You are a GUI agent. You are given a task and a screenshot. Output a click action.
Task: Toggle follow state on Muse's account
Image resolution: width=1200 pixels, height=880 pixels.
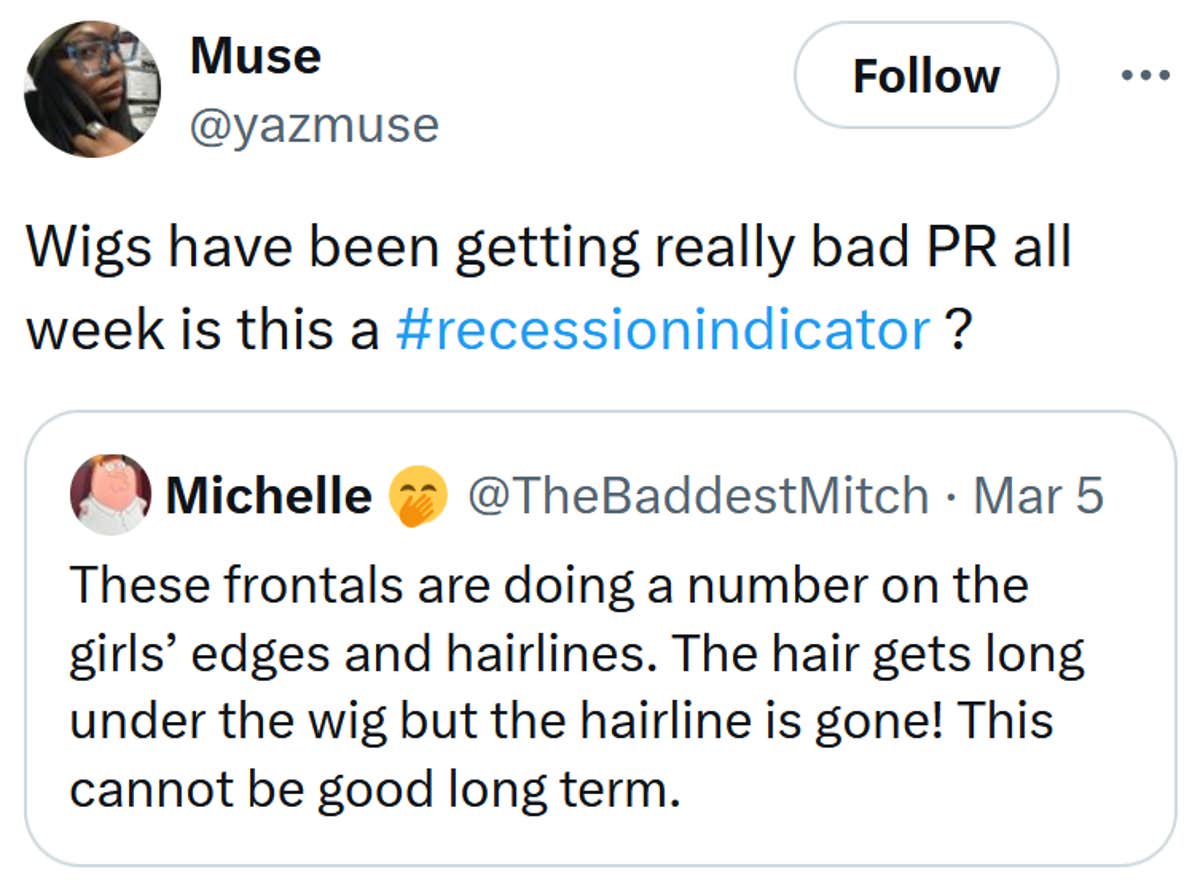926,76
